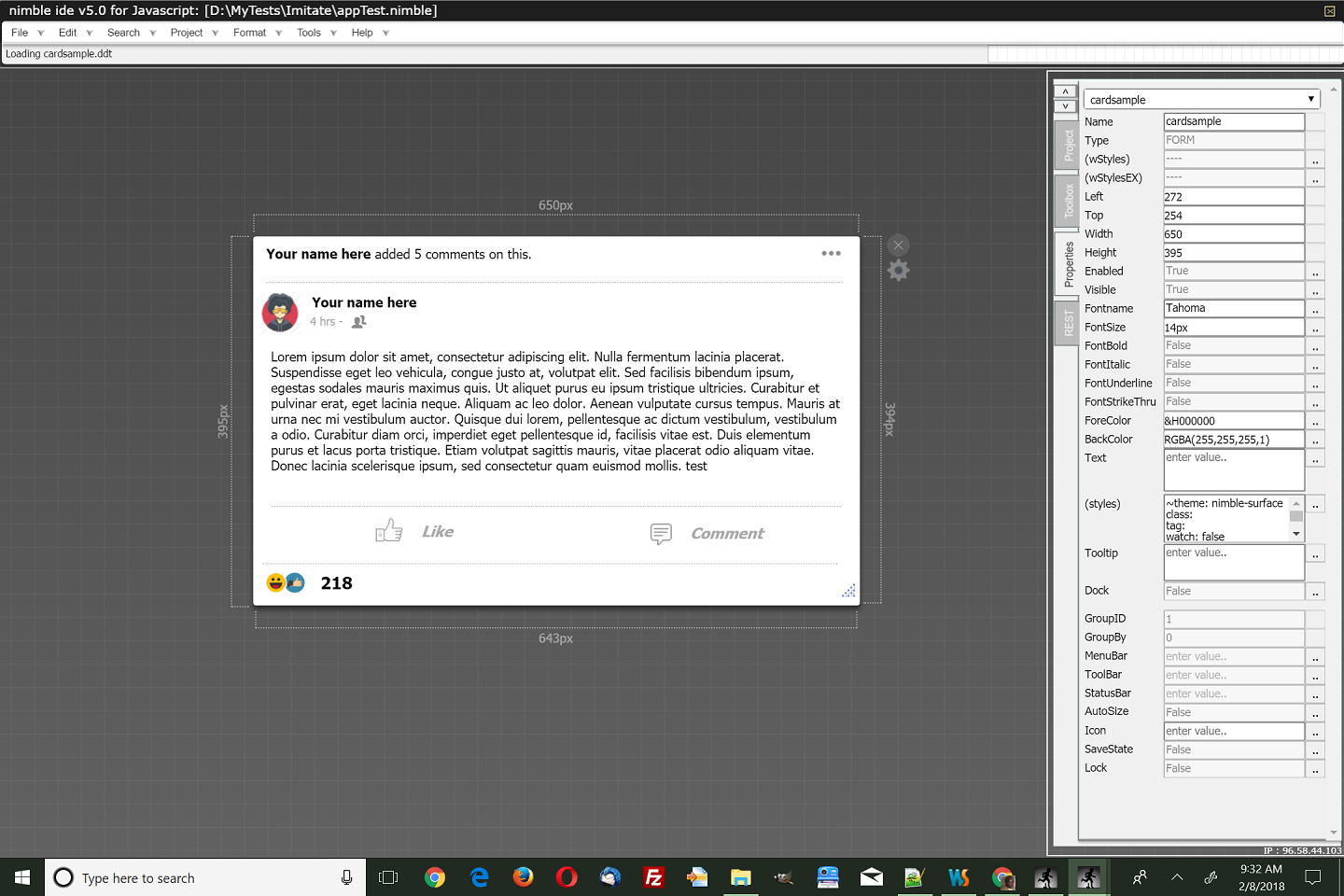1344x896 pixels.
Task: Open the Tools menu
Action: point(309,33)
